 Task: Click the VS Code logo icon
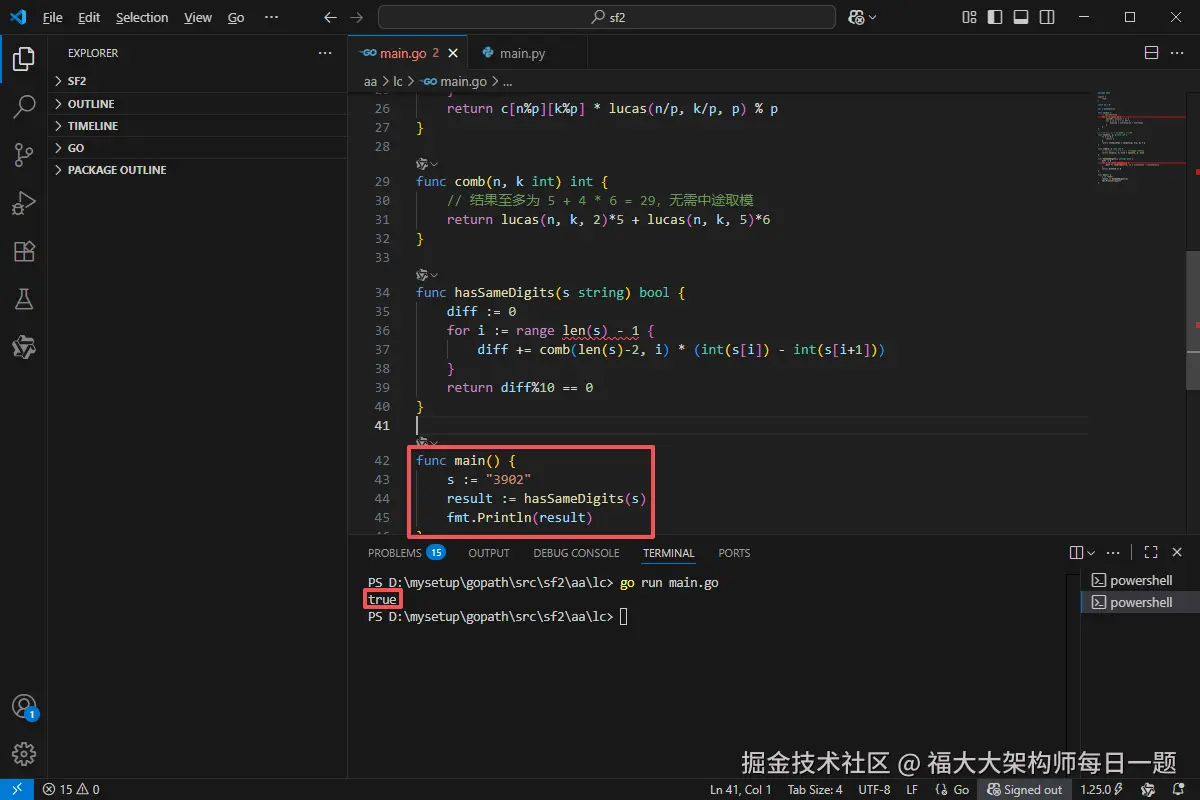(18, 17)
